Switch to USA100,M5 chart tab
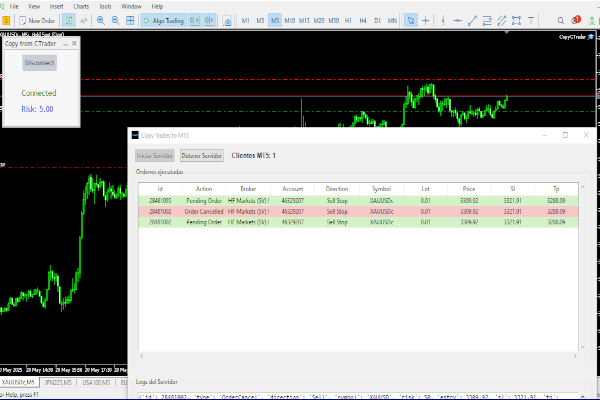The width and height of the screenshot is (600, 400). (x=96, y=382)
